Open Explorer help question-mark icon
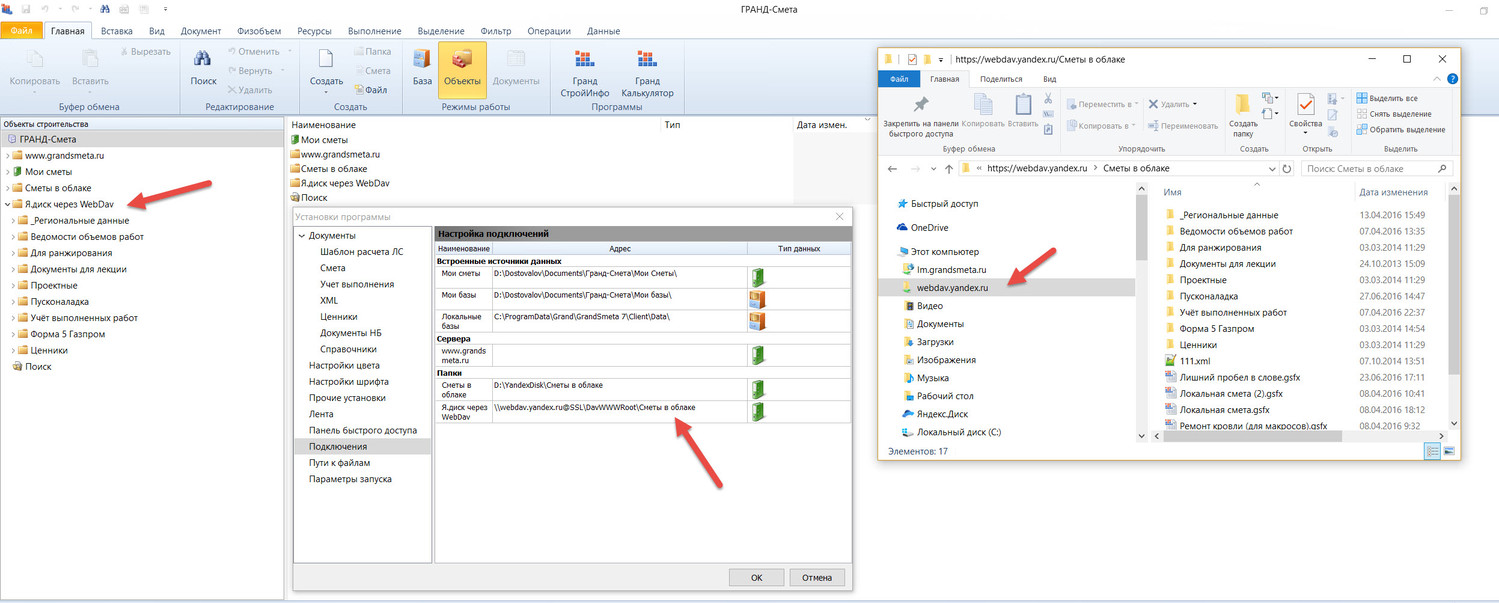 (x=1452, y=79)
